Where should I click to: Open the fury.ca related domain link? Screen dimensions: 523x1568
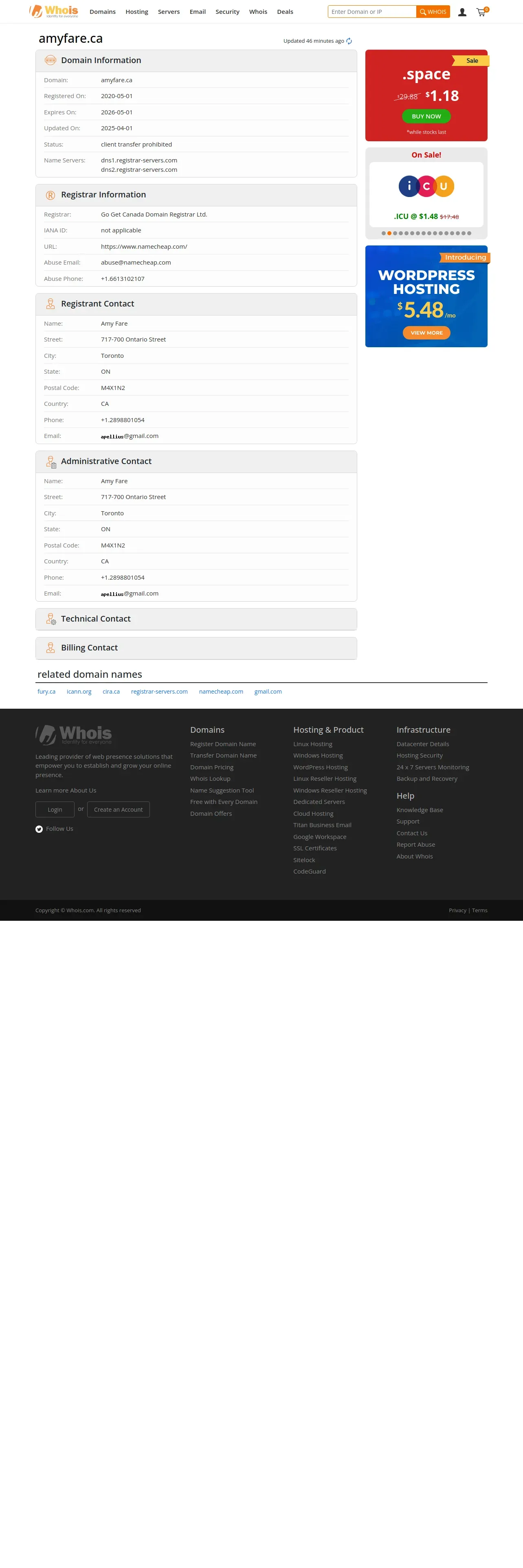coord(46,692)
